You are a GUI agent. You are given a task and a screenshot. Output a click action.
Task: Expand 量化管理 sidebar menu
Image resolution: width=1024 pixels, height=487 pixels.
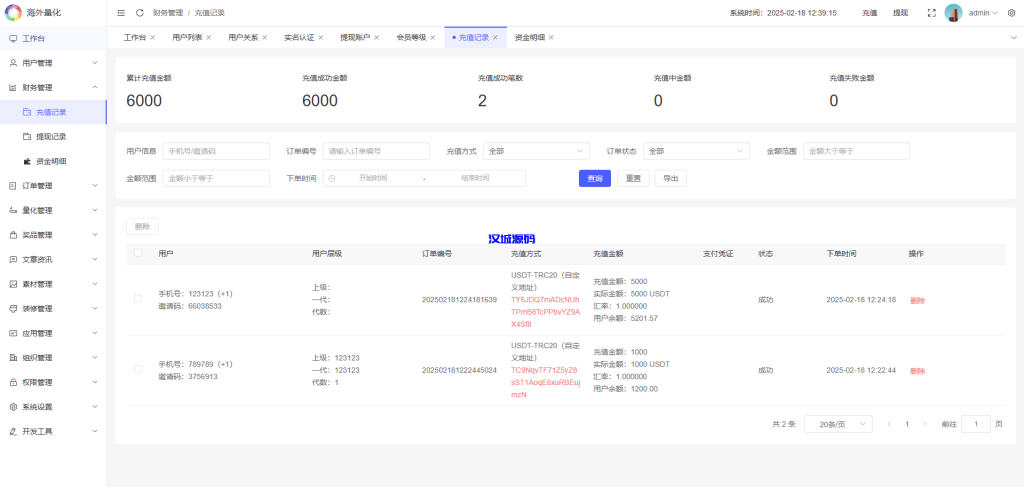click(x=54, y=210)
